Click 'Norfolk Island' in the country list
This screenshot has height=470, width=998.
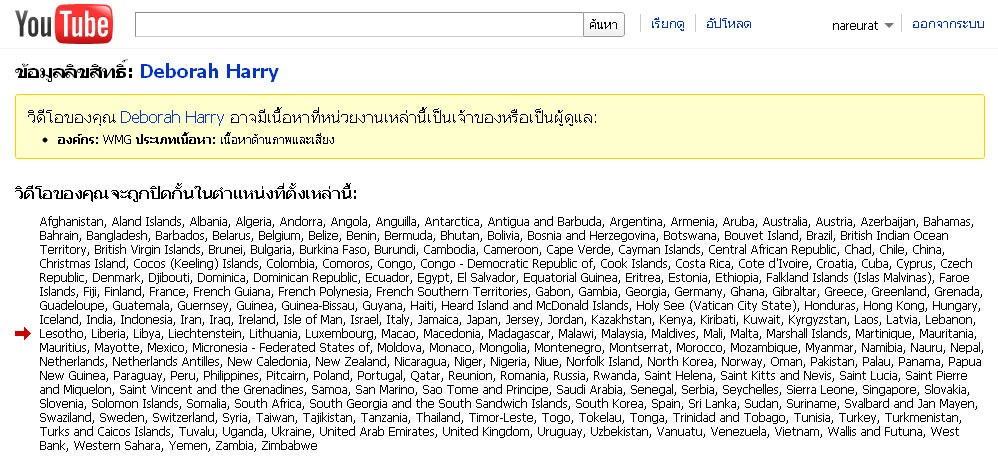605,362
